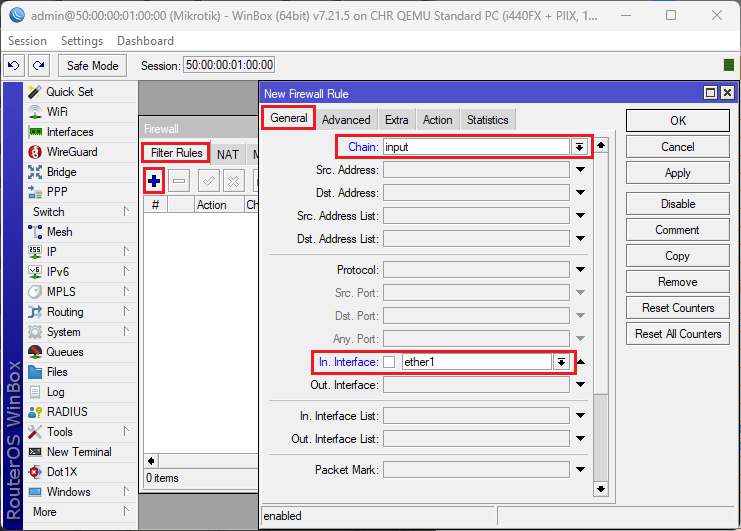Click the Cancel button
741x531 pixels.
pos(678,147)
